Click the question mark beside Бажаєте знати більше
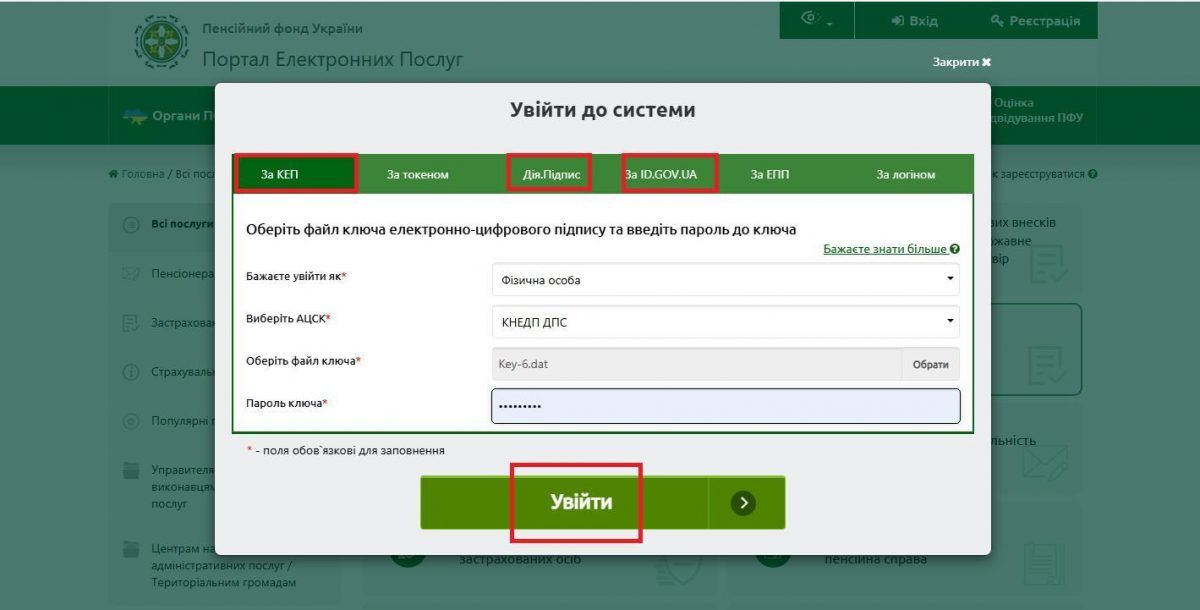 [x=956, y=247]
